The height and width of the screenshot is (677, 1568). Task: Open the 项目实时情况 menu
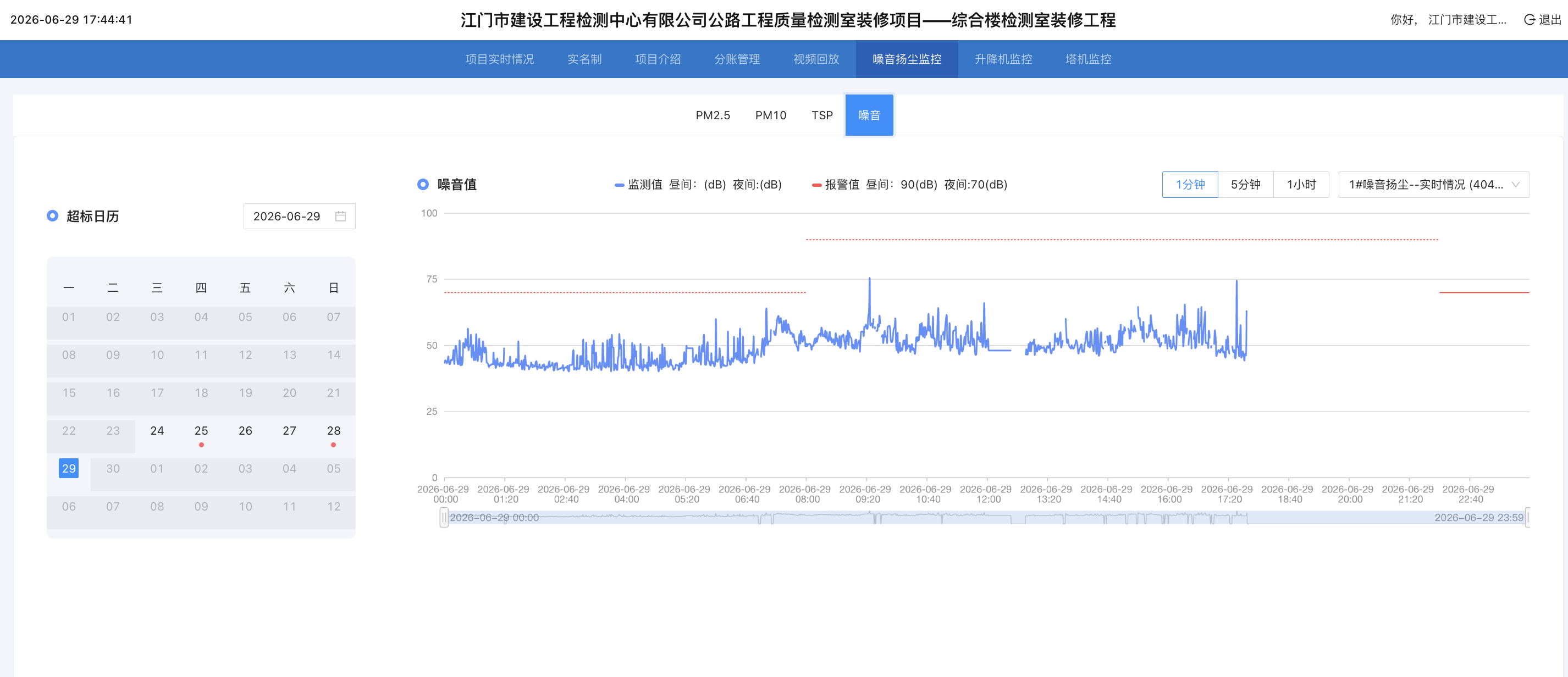499,59
